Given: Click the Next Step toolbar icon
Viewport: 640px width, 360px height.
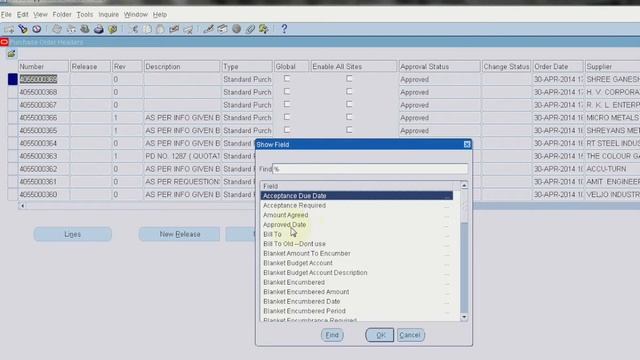Looking at the screenshot, I should (71, 29).
